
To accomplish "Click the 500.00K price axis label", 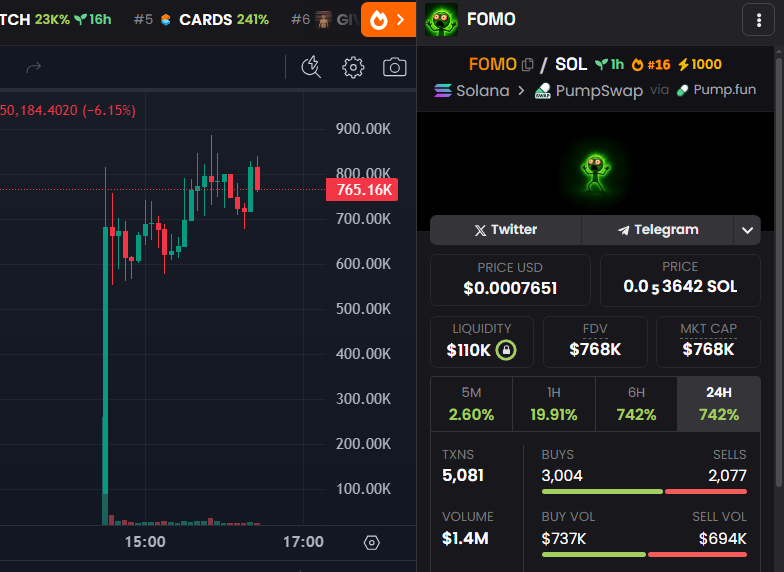I will pos(363,309).
